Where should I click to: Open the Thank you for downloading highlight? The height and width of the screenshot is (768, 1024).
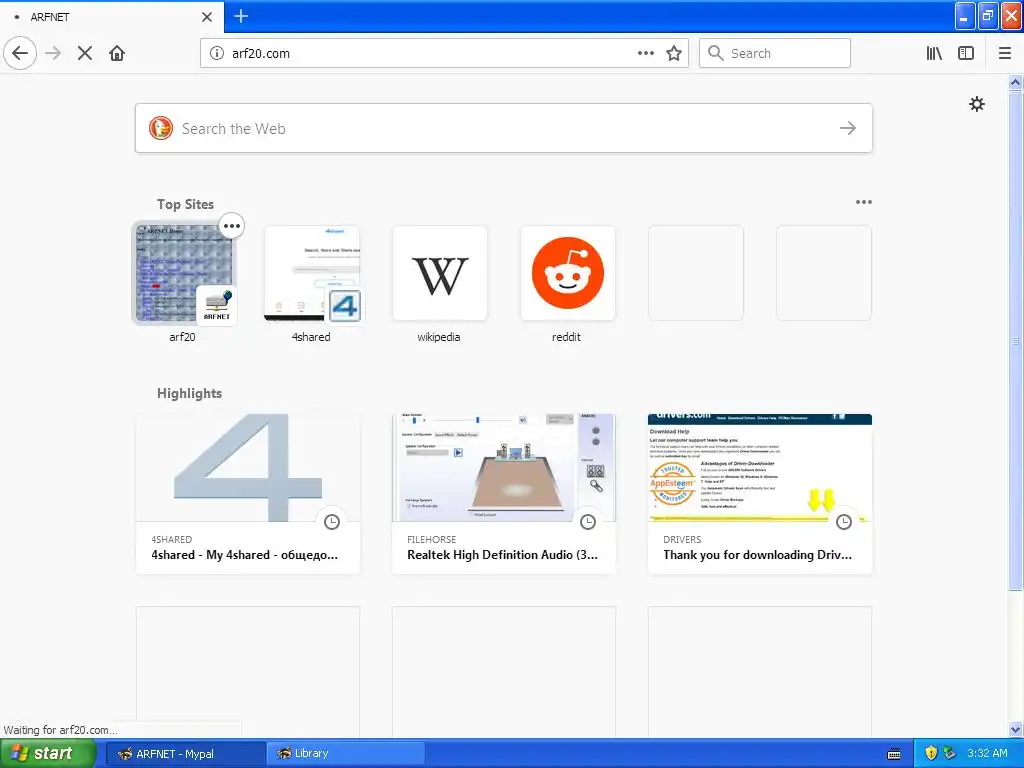[760, 494]
